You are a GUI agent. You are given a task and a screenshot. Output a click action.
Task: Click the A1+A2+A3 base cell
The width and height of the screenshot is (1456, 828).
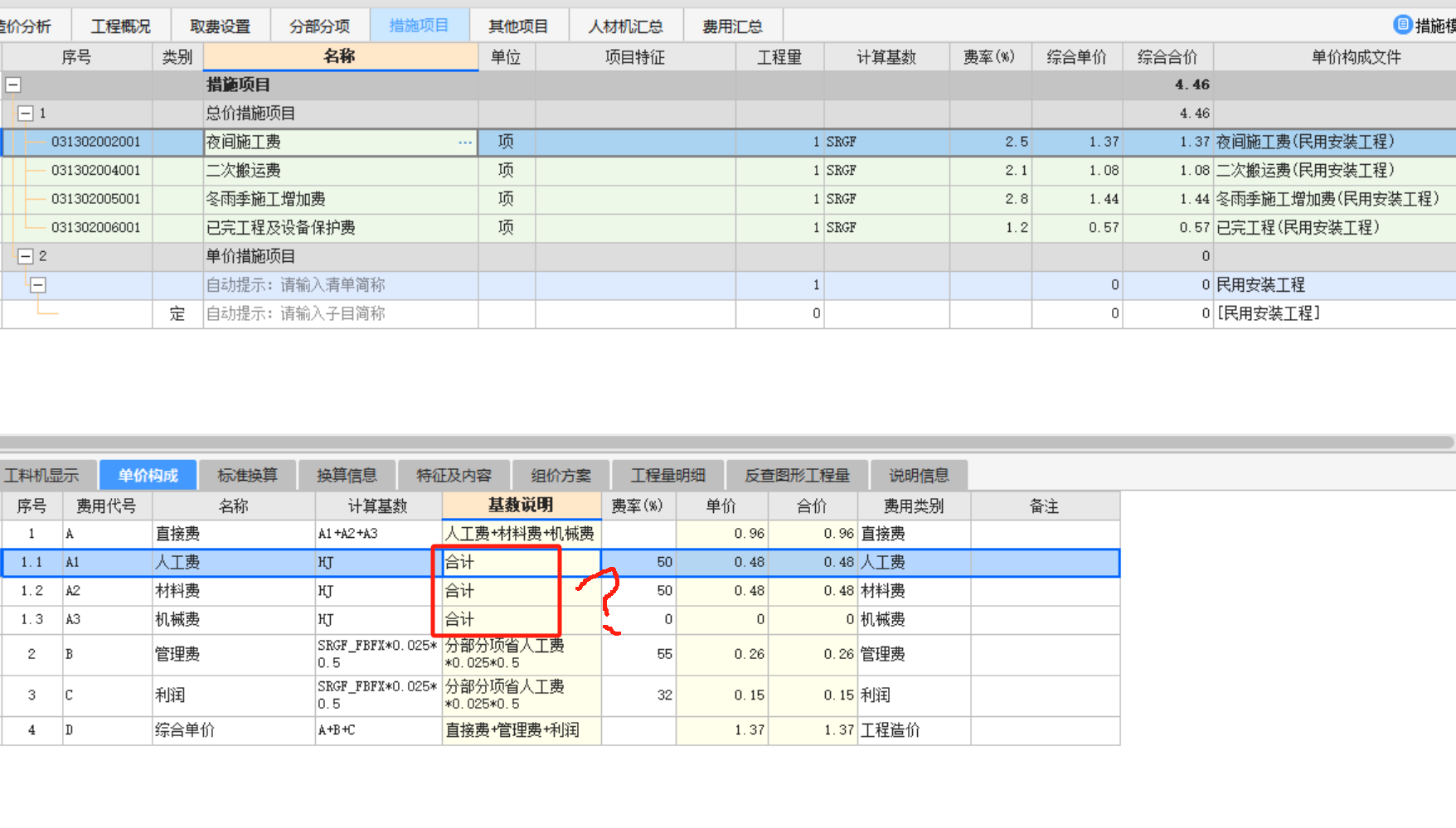379,534
